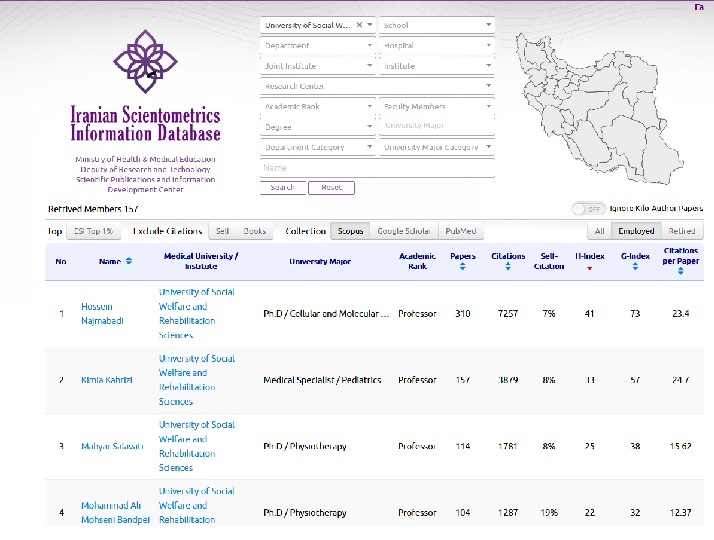Enable the ESI Top 1% filter
The width and height of the screenshot is (714, 540).
click(93, 231)
